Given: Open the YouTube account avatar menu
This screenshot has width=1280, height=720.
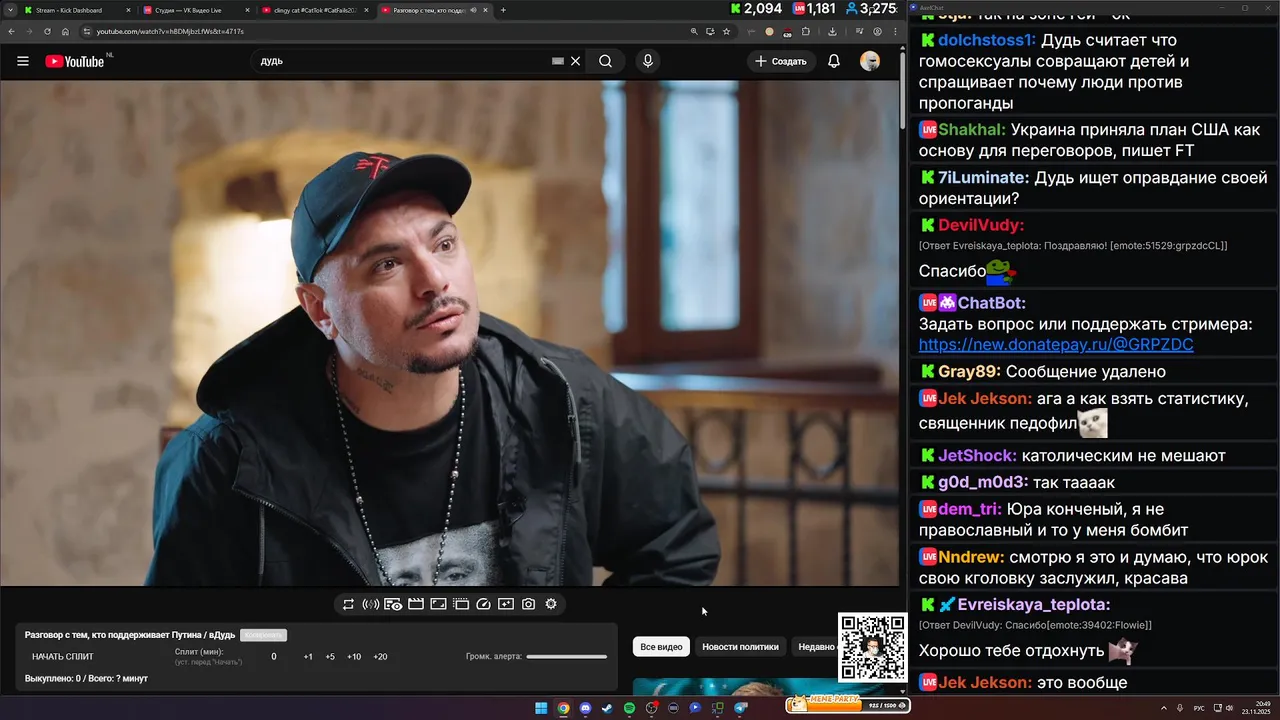Looking at the screenshot, I should click(x=870, y=61).
